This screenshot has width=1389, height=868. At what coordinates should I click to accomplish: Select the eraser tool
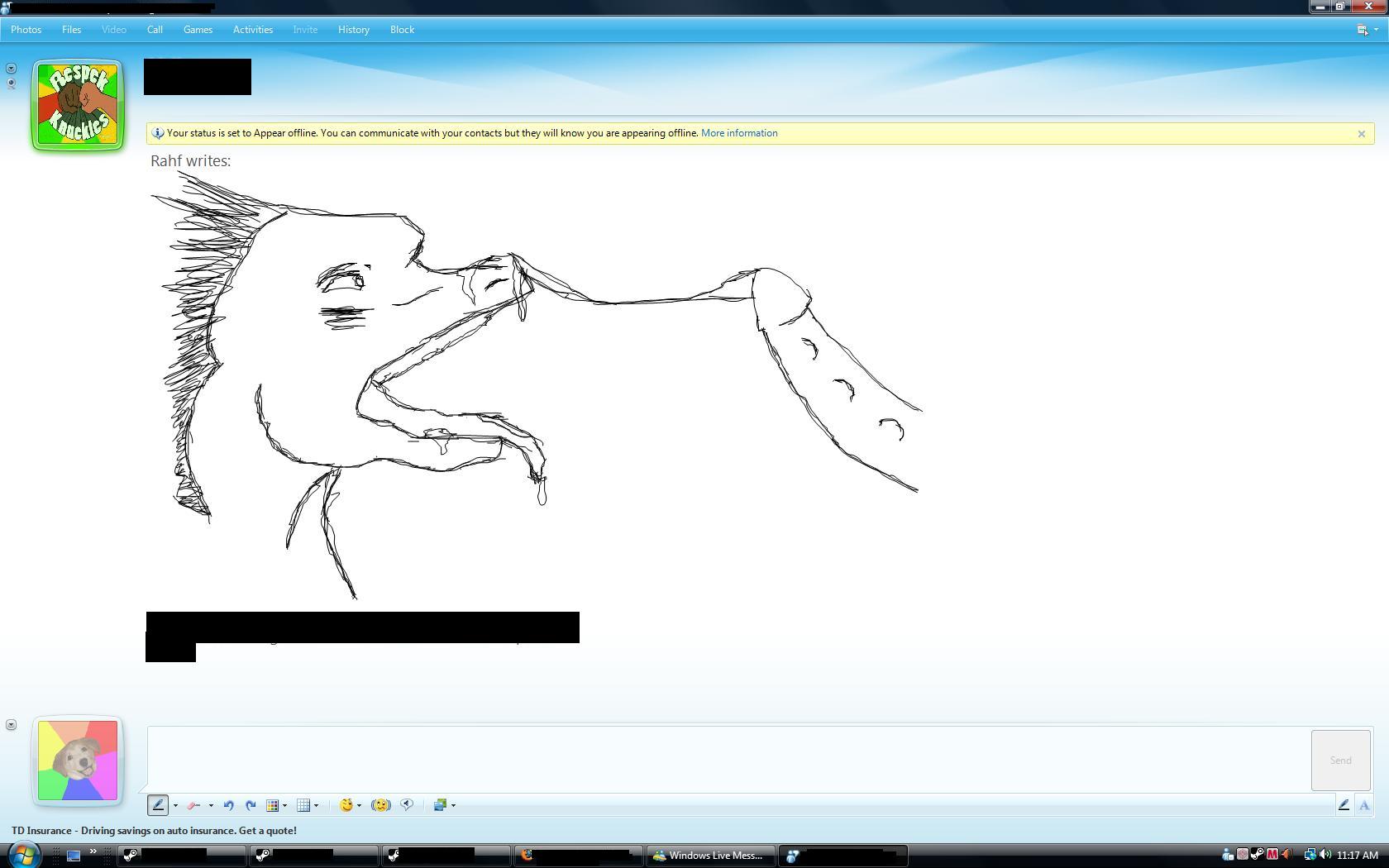point(193,805)
